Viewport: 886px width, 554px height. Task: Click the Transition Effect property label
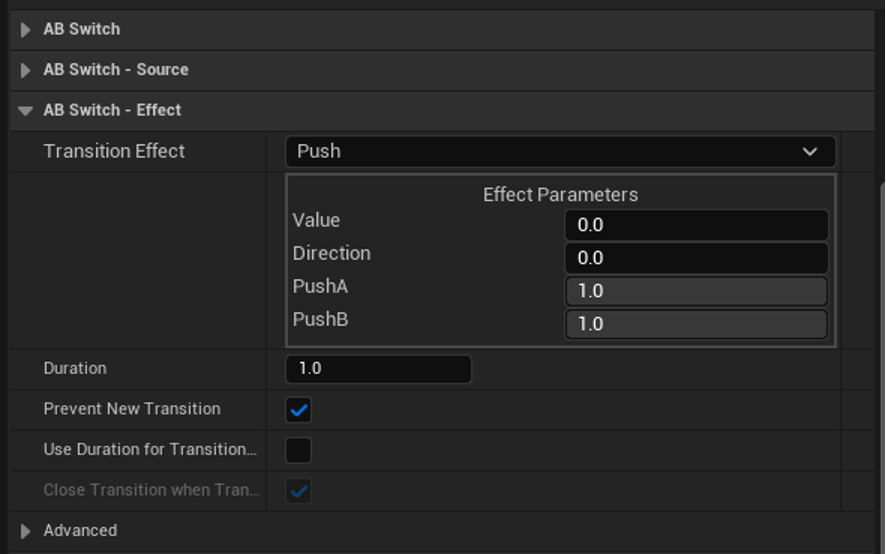click(x=114, y=152)
